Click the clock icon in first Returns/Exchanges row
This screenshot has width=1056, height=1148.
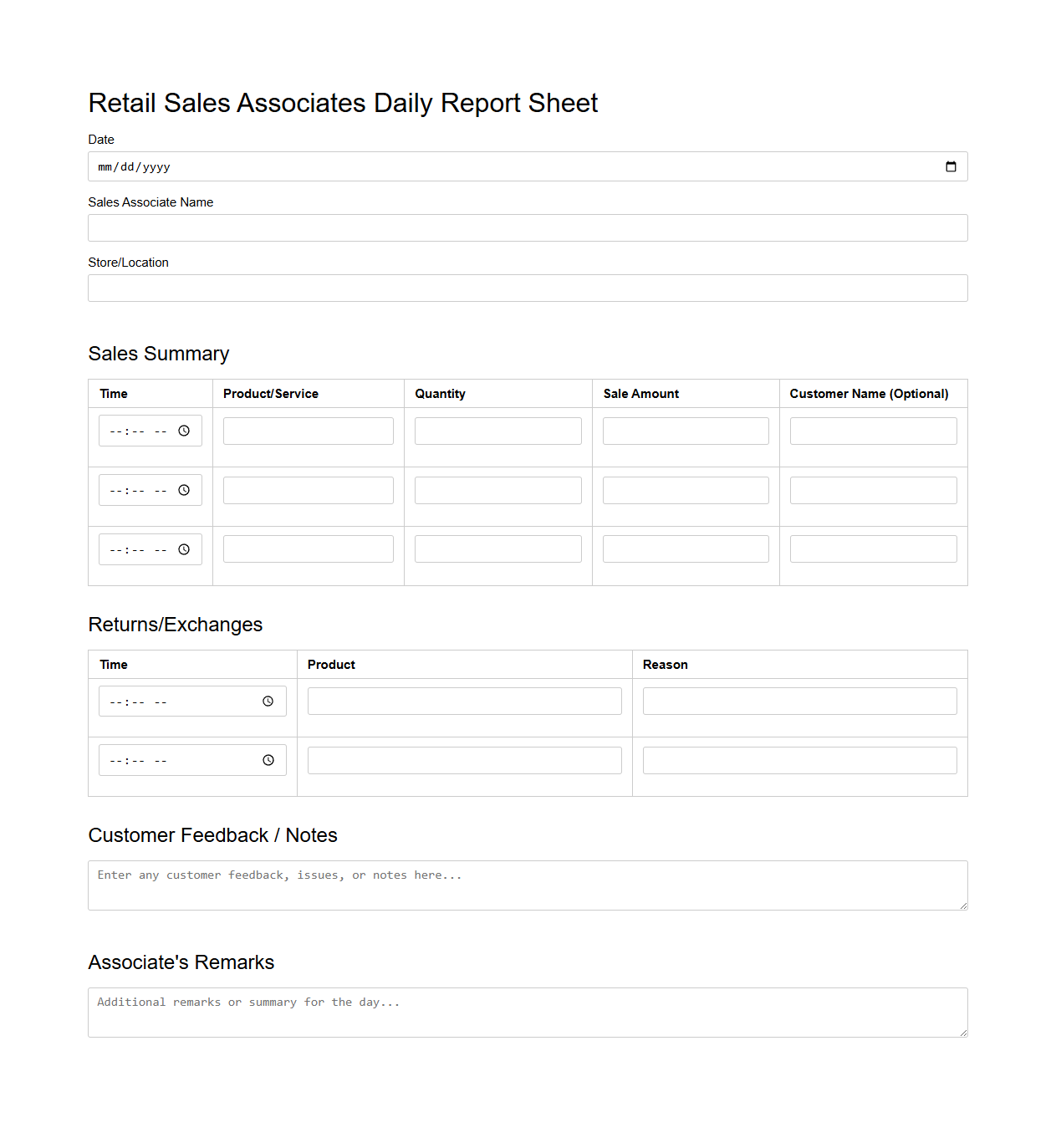click(268, 701)
